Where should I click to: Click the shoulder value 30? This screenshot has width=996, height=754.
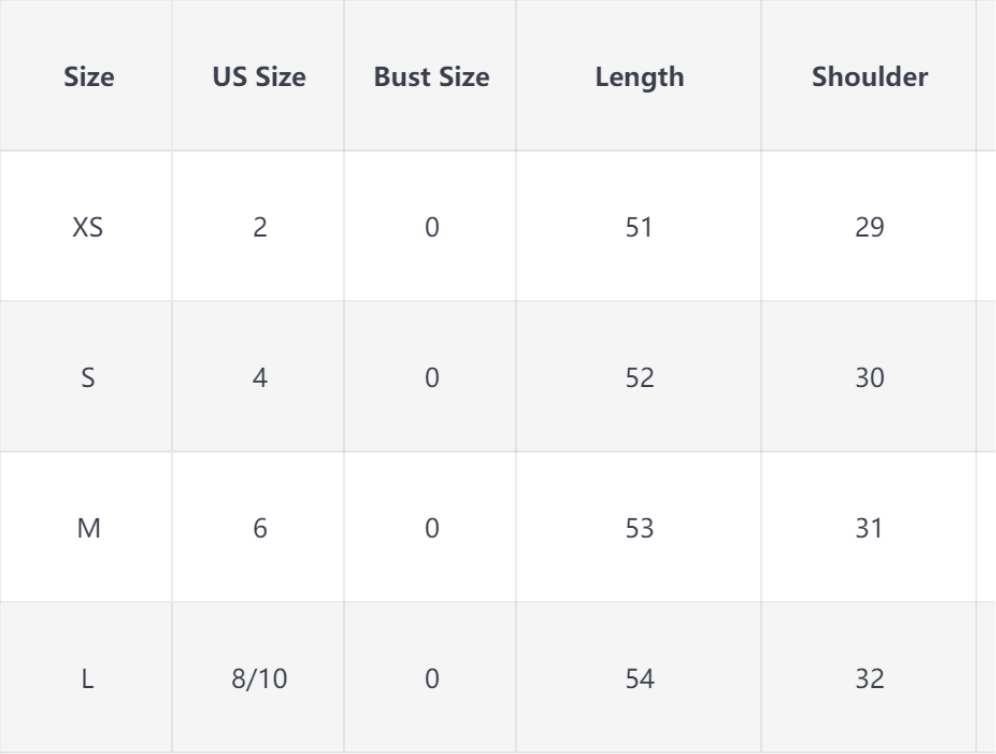(869, 378)
